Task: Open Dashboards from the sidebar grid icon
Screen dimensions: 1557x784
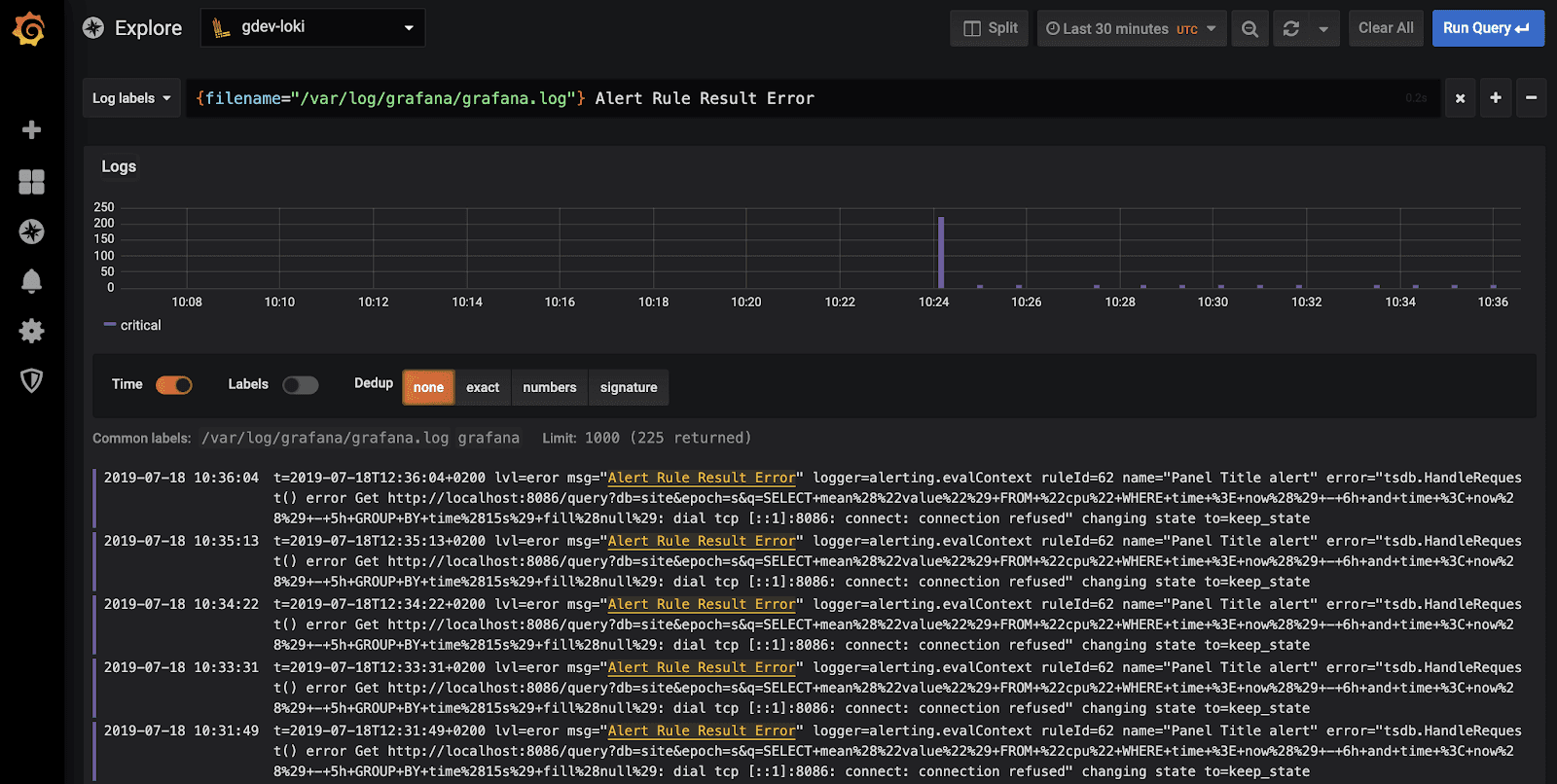Action: (31, 182)
